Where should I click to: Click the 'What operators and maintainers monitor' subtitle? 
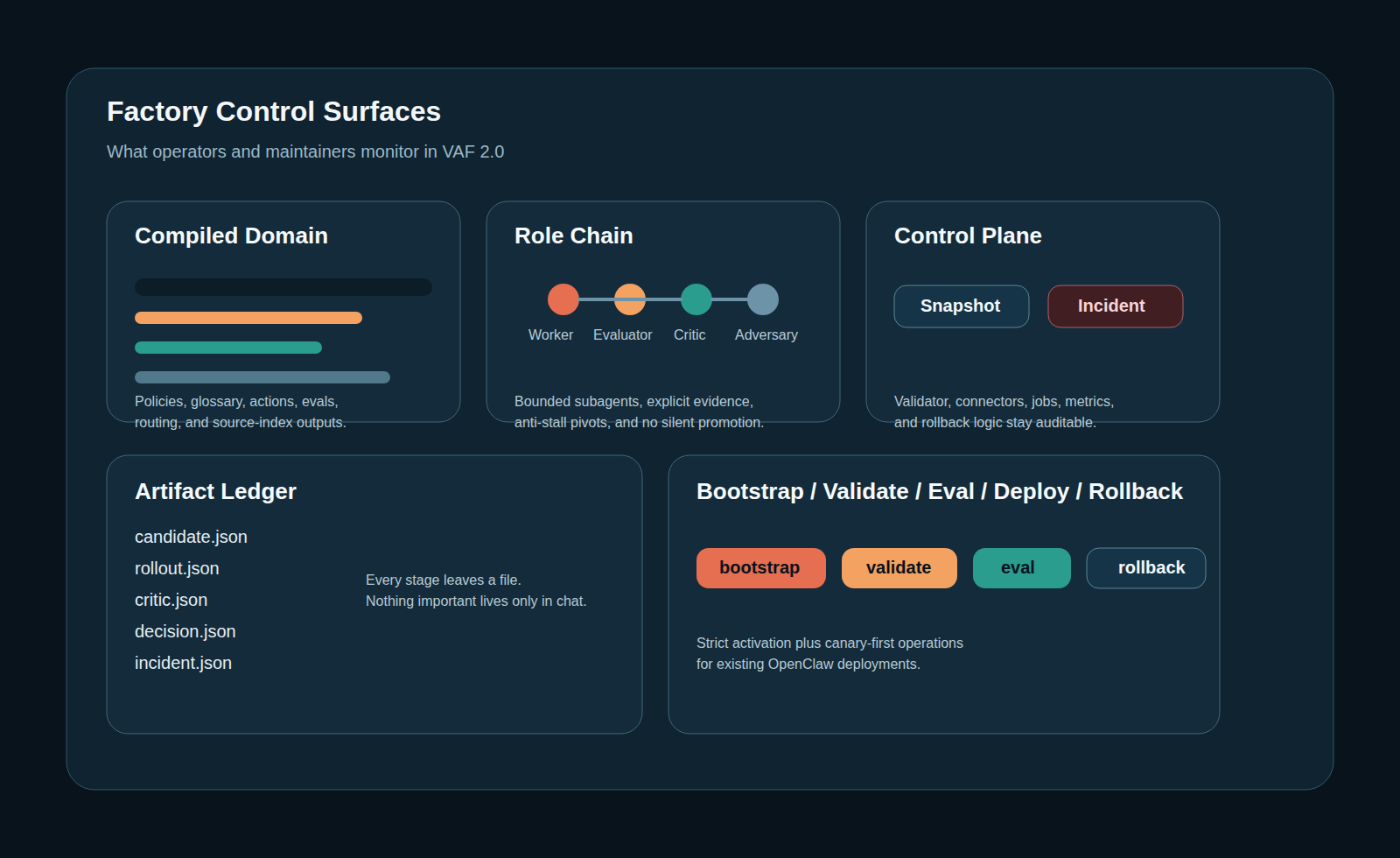pos(305,151)
